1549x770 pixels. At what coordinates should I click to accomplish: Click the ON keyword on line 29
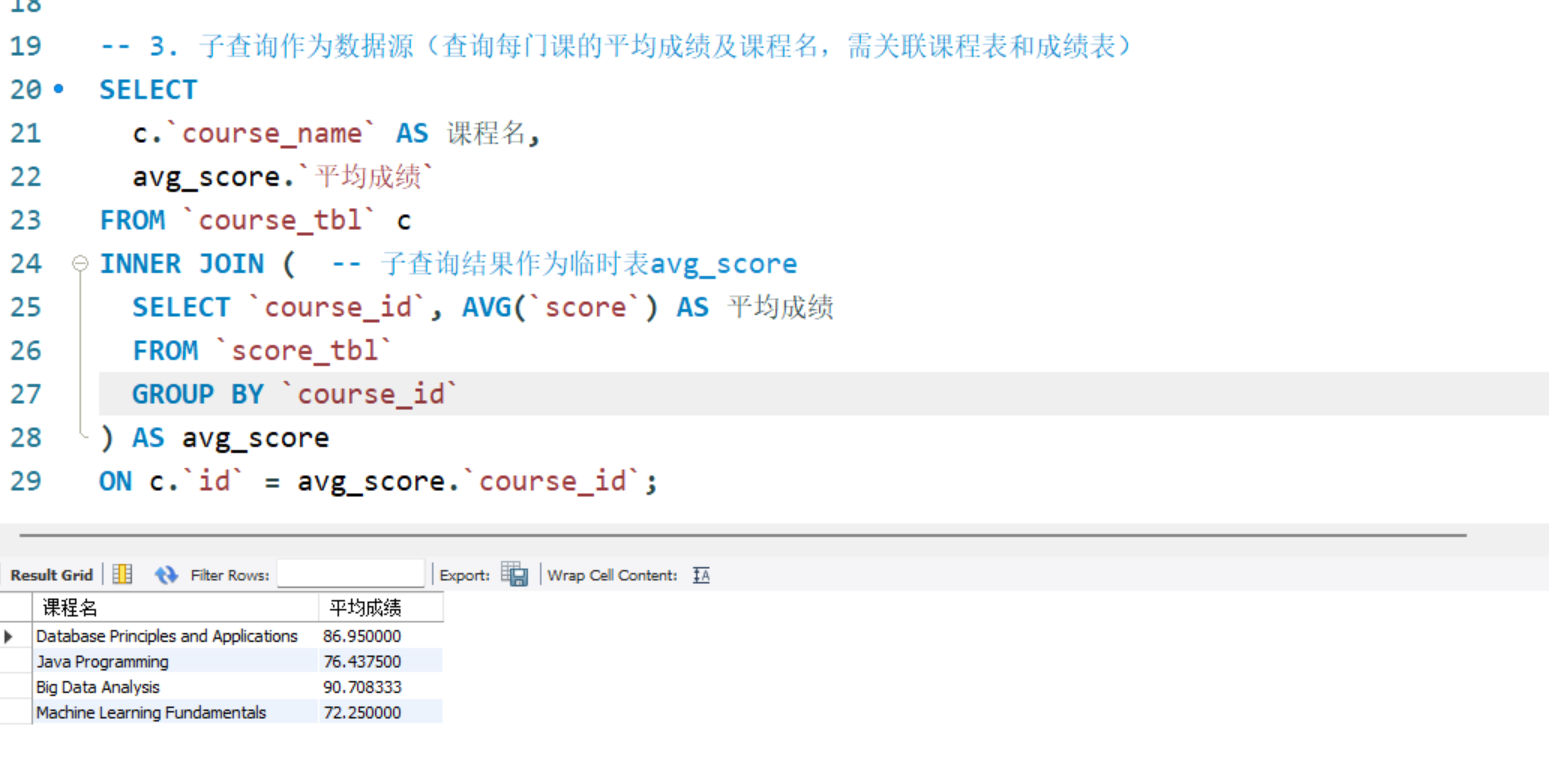(x=115, y=481)
